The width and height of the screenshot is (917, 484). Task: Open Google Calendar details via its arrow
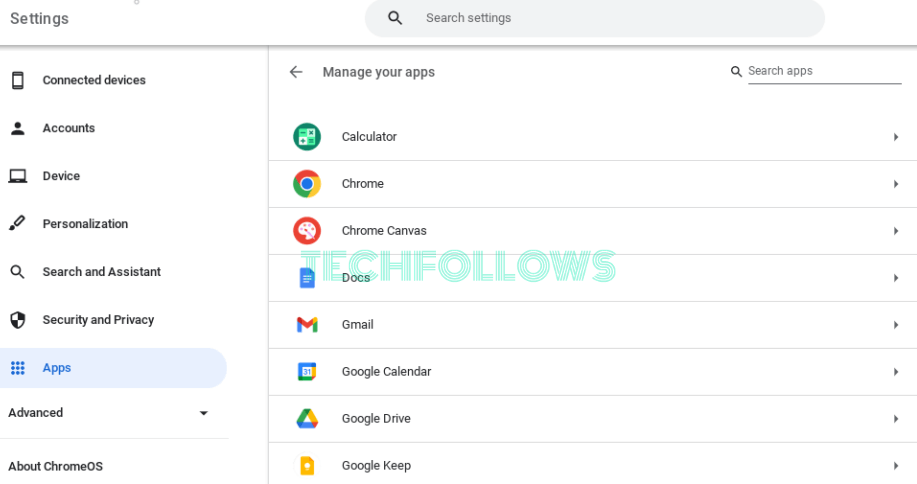896,372
